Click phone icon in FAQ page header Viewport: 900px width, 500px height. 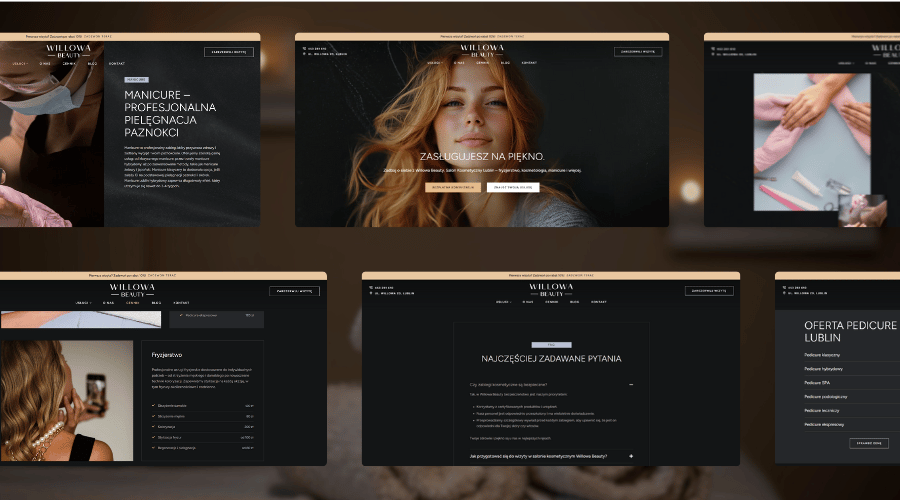click(x=370, y=288)
